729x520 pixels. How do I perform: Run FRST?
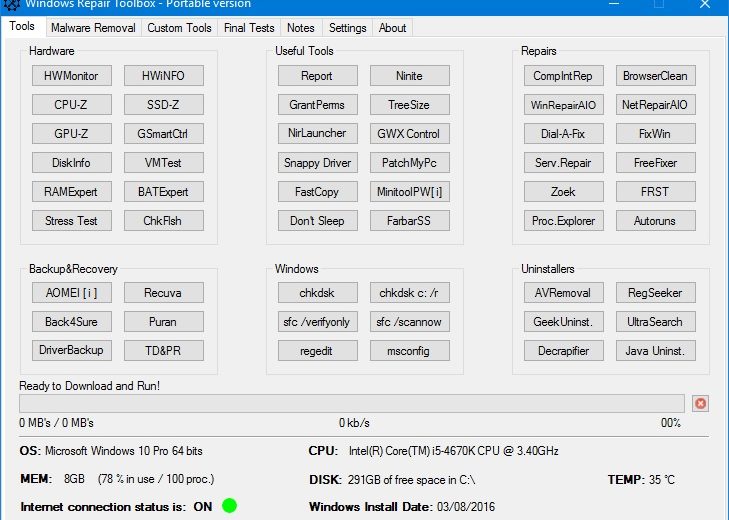pyautogui.click(x=656, y=192)
